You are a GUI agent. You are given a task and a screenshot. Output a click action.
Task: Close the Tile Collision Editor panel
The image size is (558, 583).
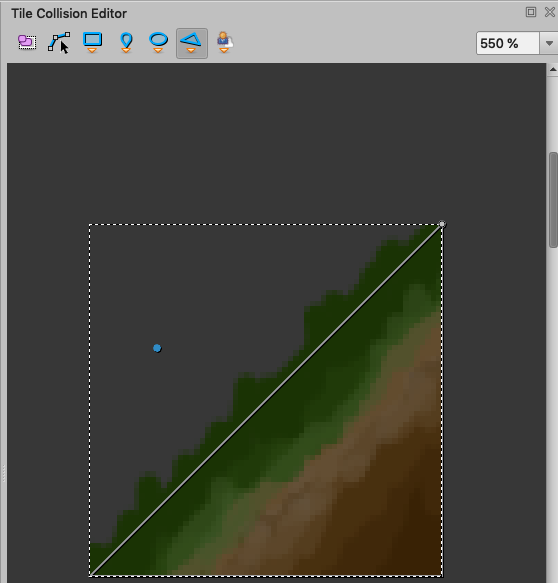click(550, 12)
